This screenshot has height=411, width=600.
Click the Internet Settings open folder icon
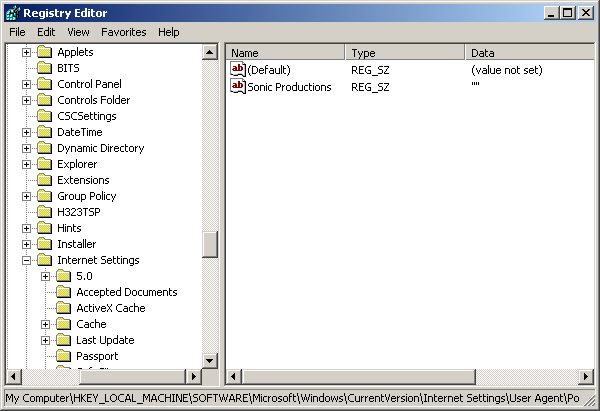45,260
